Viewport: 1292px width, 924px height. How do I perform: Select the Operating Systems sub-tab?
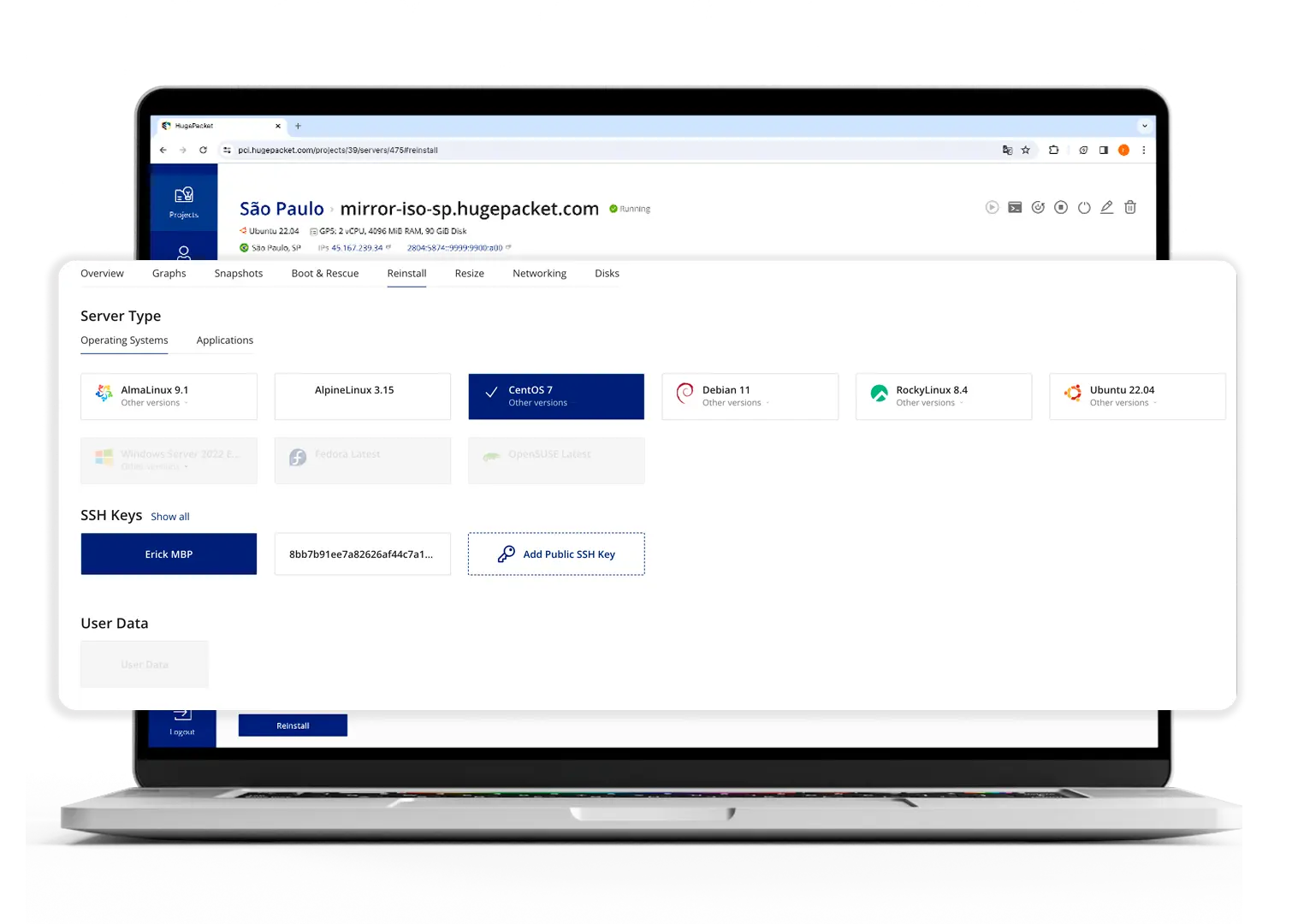(x=124, y=341)
